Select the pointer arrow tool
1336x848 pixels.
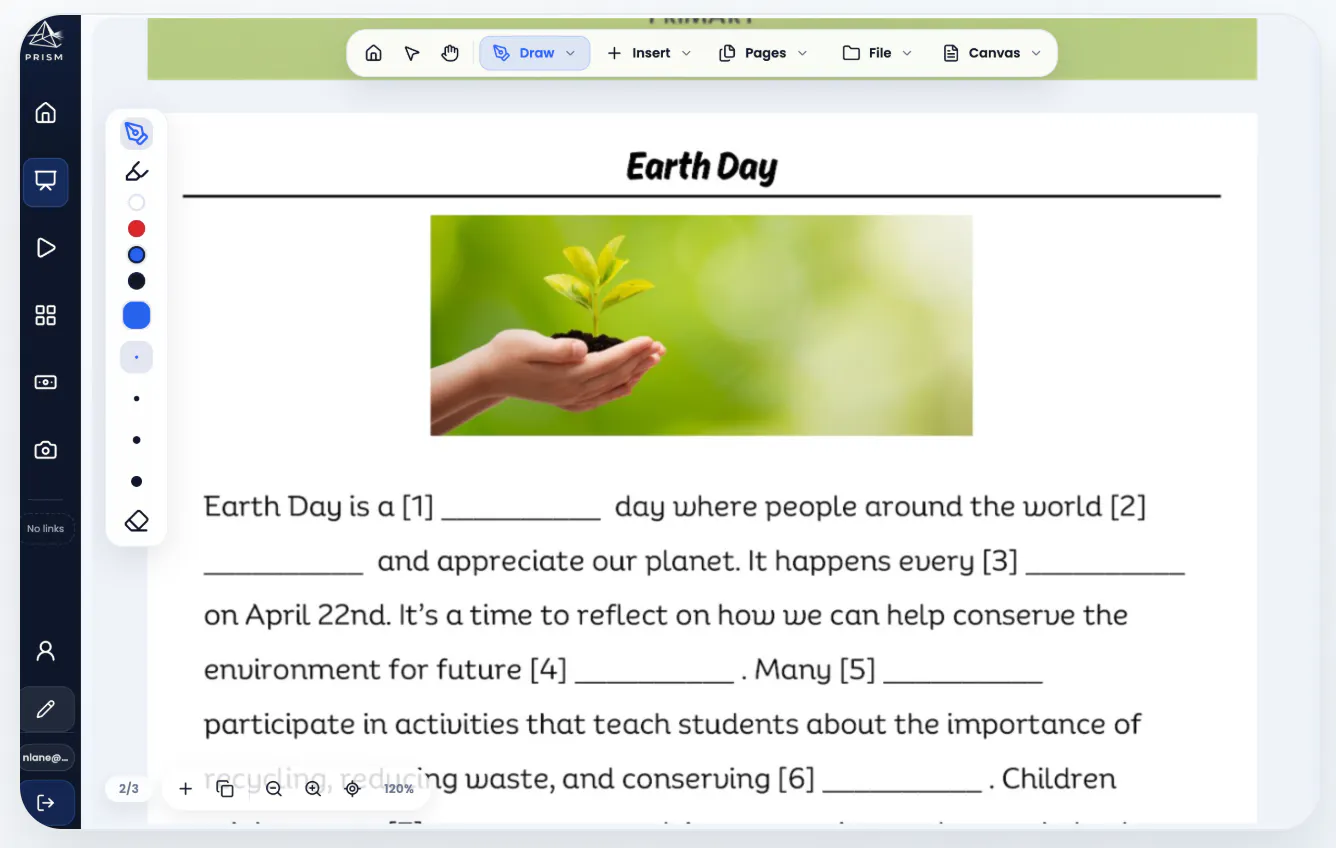pyautogui.click(x=412, y=53)
